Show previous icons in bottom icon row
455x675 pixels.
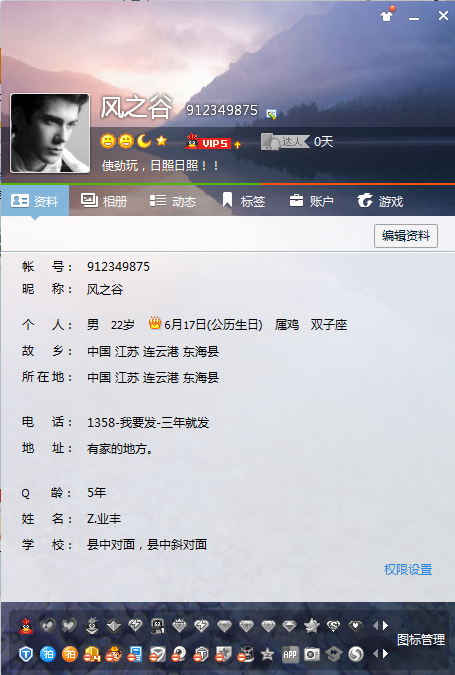coord(375,654)
